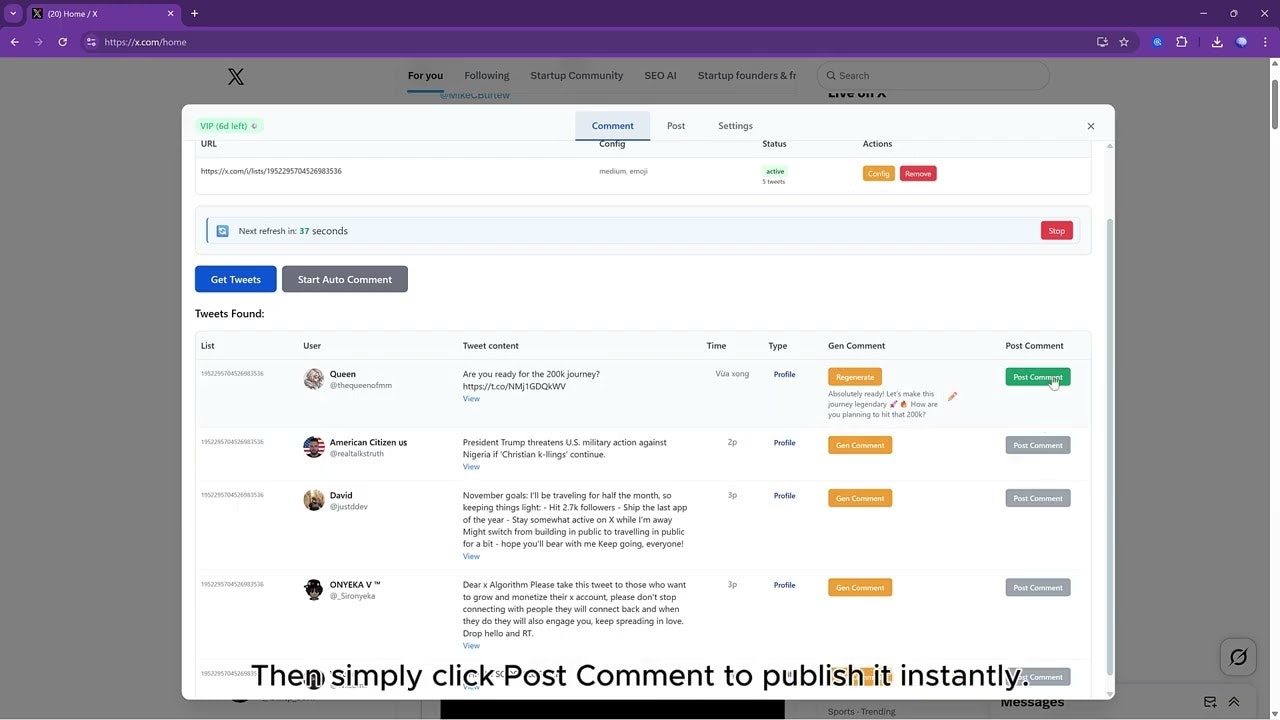Open Profile link in David's row
The image size is (1280, 720).
[x=785, y=496]
